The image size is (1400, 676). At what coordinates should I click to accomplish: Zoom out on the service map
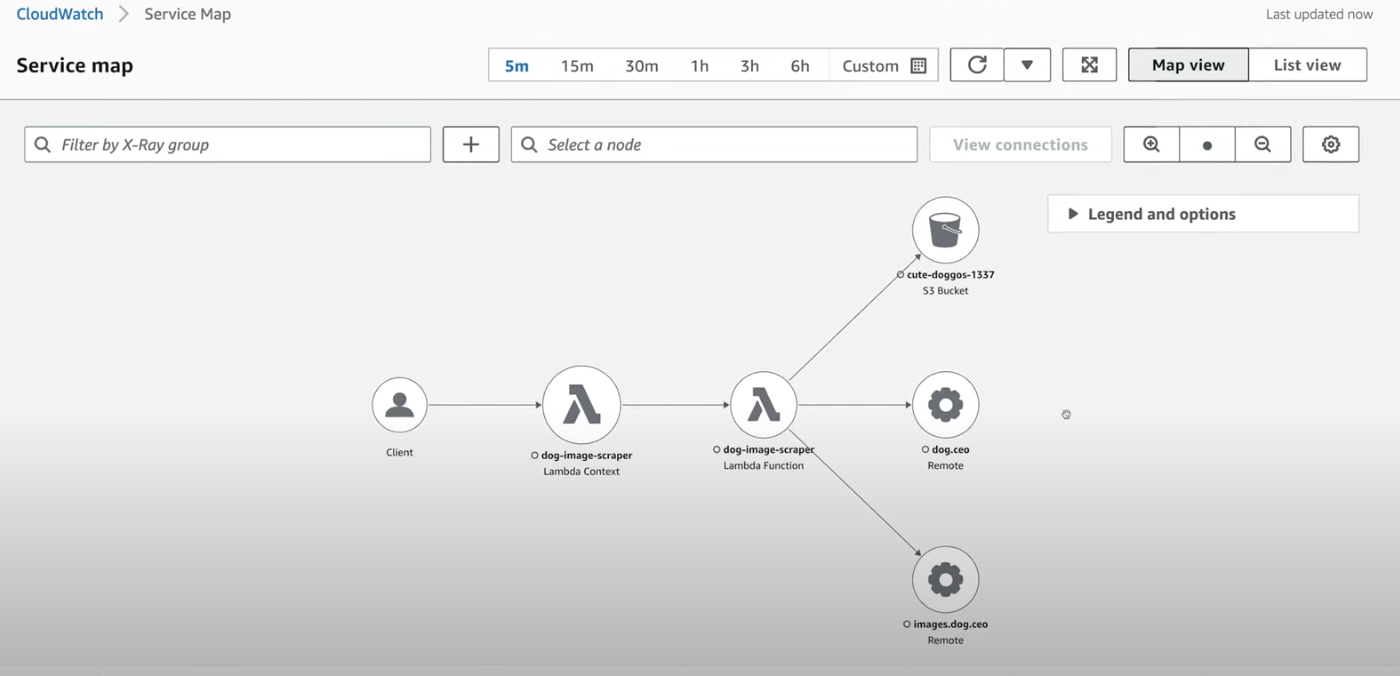click(x=1263, y=144)
